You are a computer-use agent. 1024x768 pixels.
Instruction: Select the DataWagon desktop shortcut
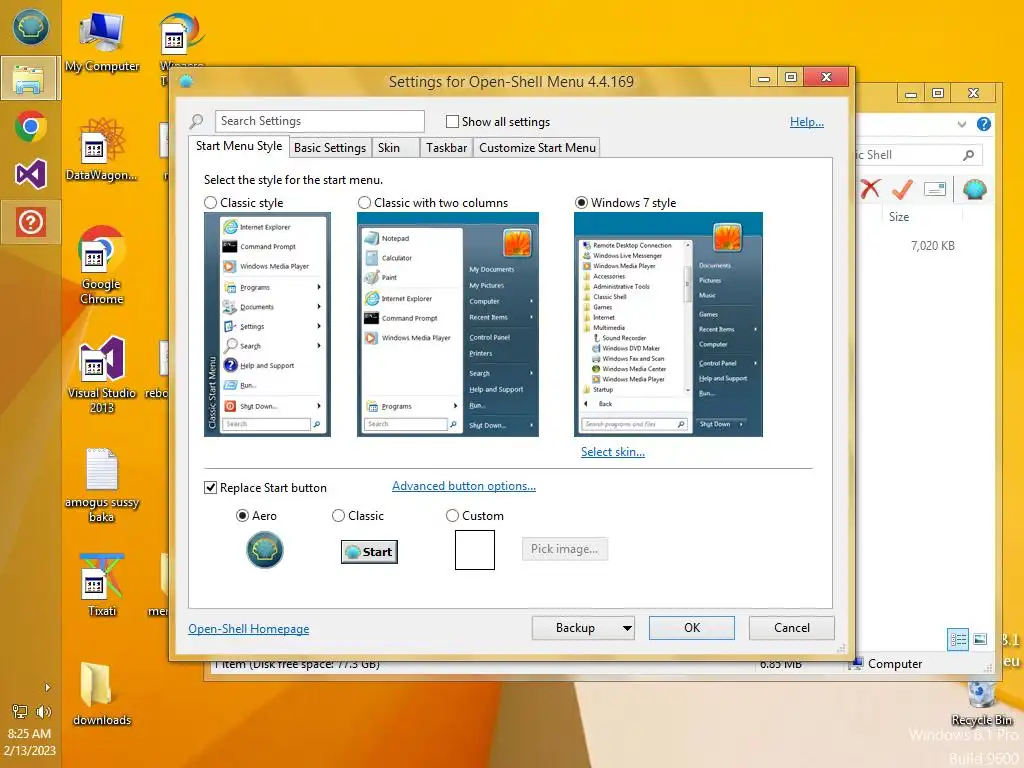(x=102, y=150)
